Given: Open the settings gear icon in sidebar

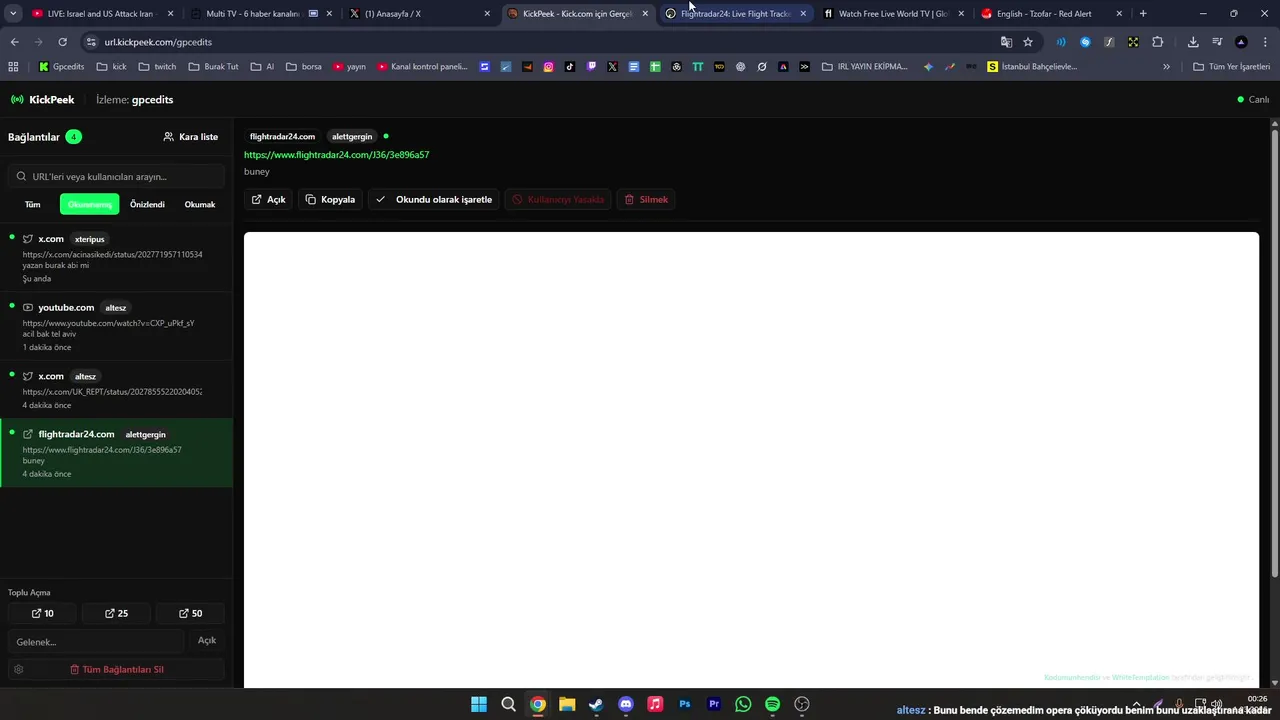Looking at the screenshot, I should [x=18, y=669].
